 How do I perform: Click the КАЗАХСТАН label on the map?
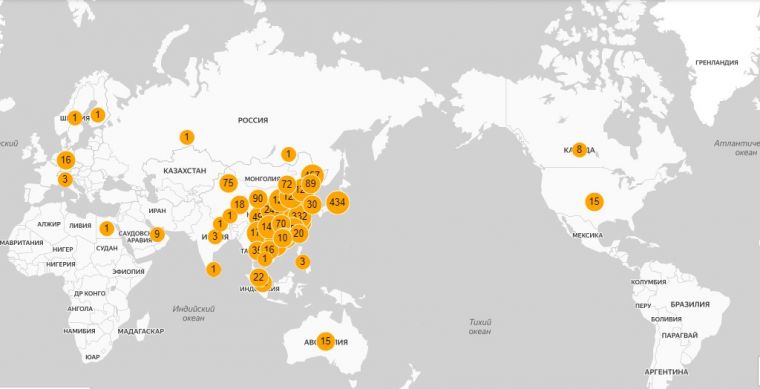click(x=185, y=171)
